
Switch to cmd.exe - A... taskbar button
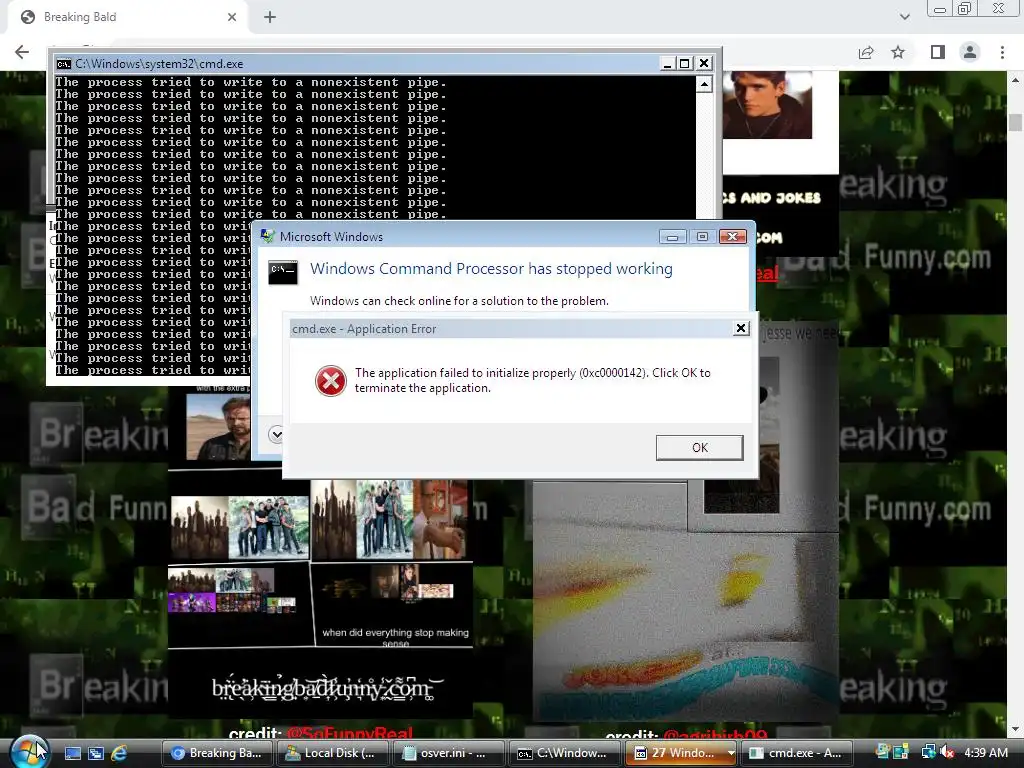(x=795, y=753)
